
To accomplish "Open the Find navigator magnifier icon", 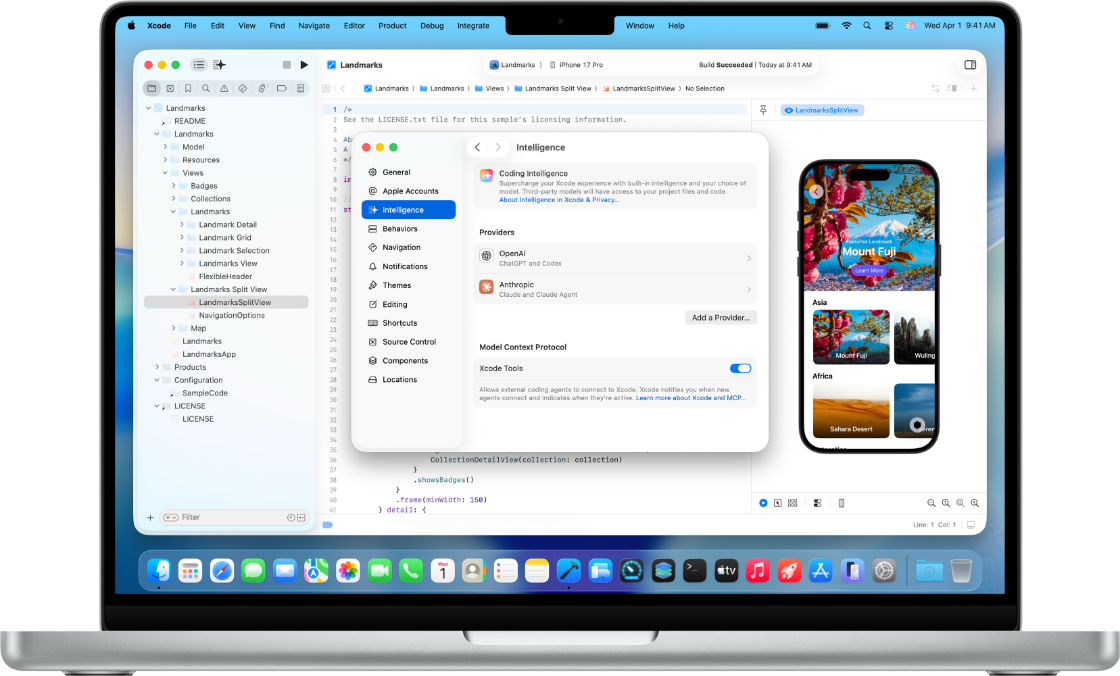I will (206, 88).
